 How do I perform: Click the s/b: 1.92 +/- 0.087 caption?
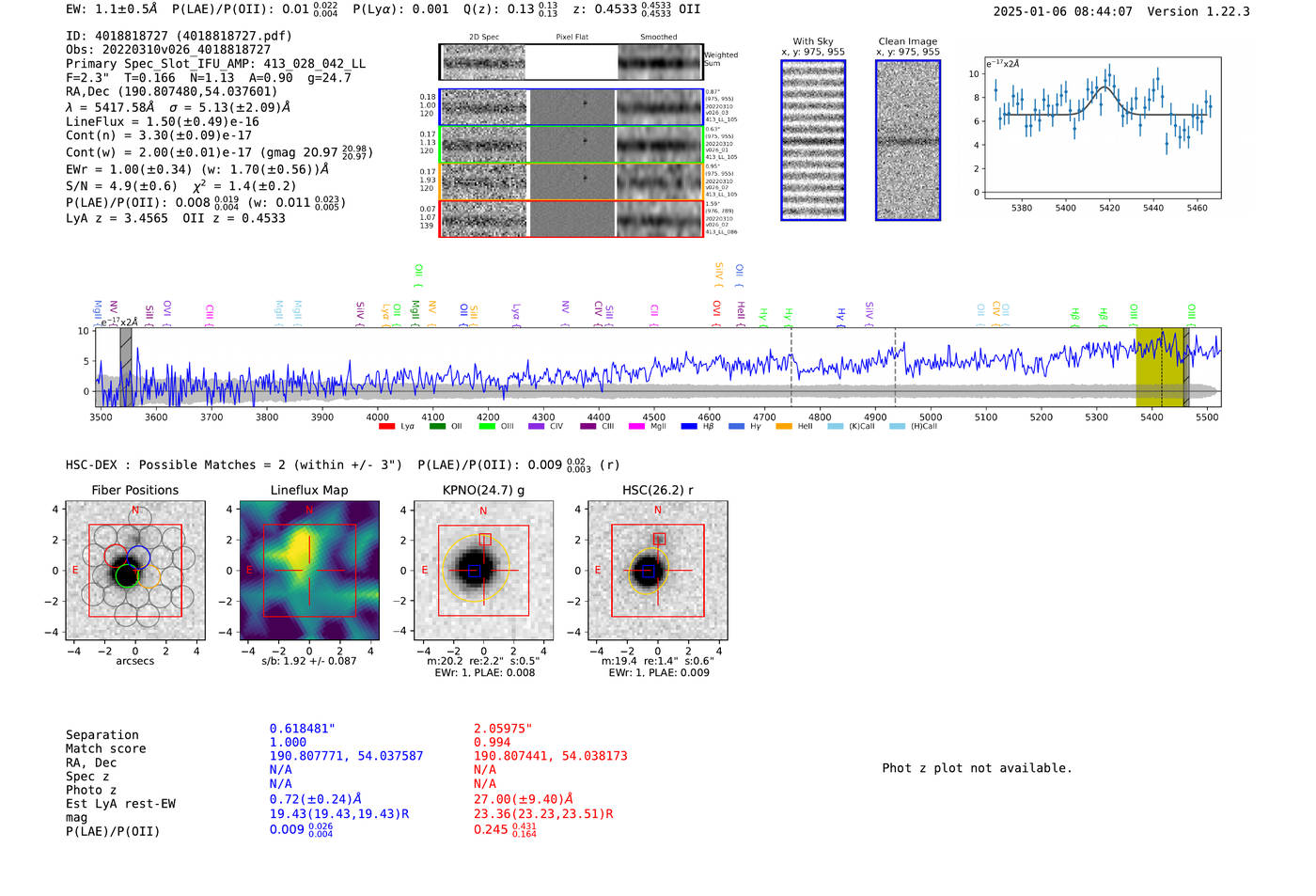309,661
